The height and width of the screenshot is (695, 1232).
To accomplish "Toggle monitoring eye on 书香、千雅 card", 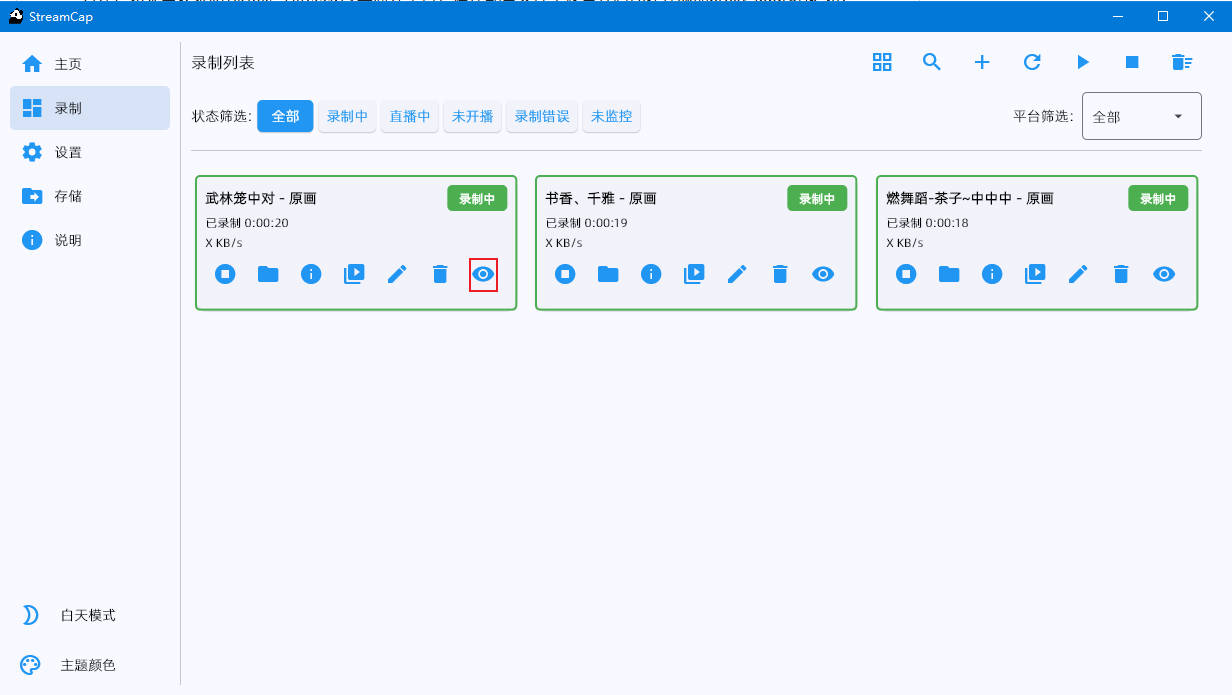I will pyautogui.click(x=823, y=274).
